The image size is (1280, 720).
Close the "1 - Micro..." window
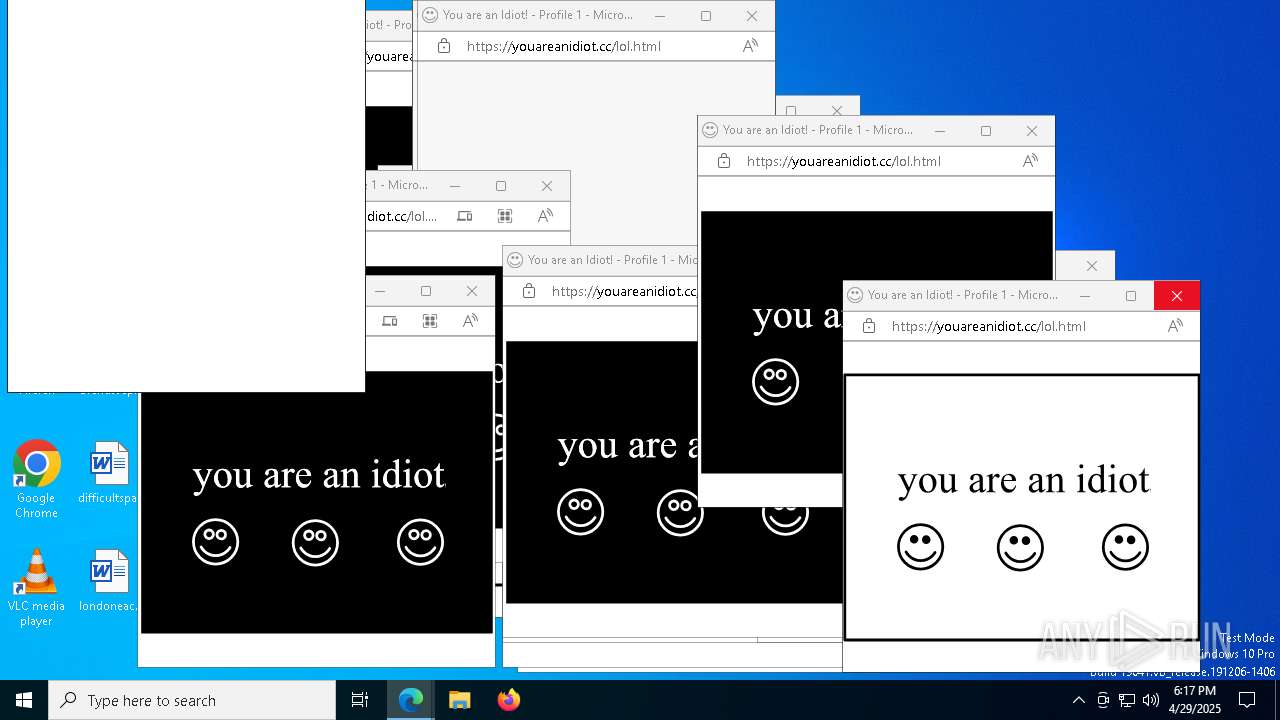point(546,185)
